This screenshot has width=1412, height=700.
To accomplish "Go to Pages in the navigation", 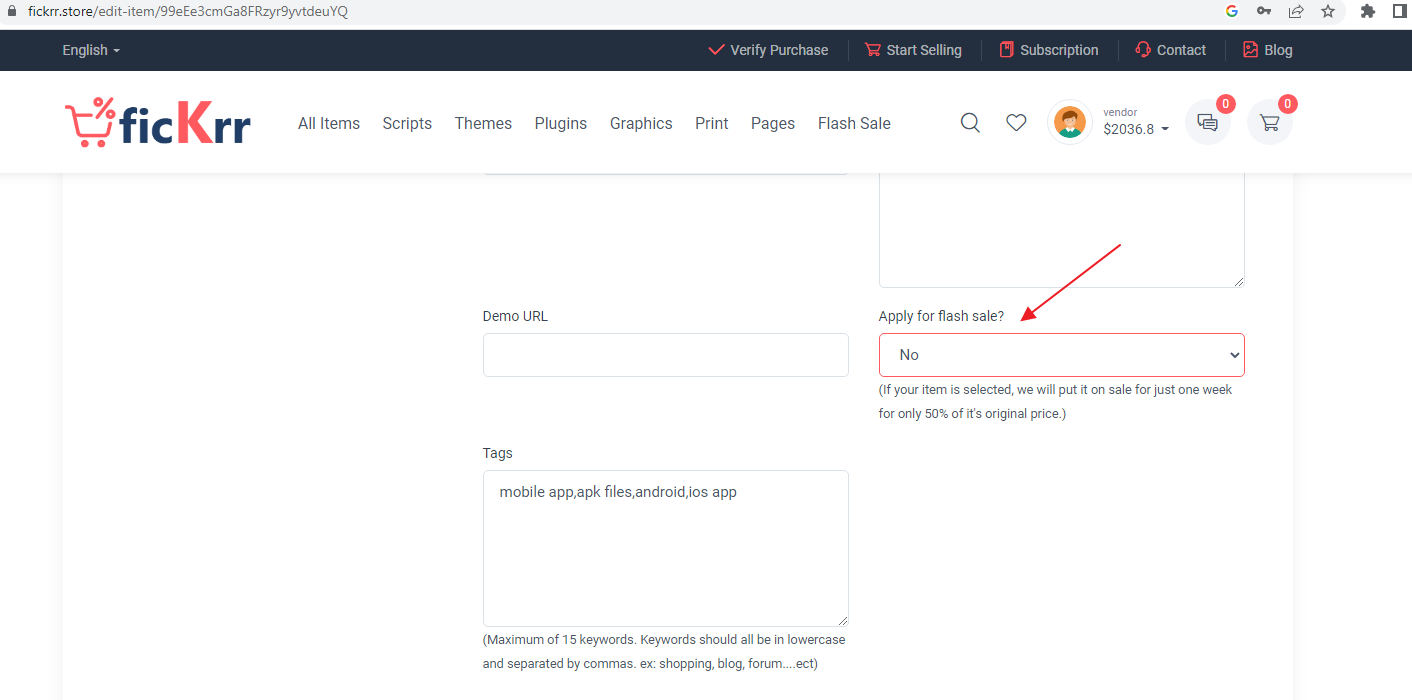I will (x=773, y=123).
